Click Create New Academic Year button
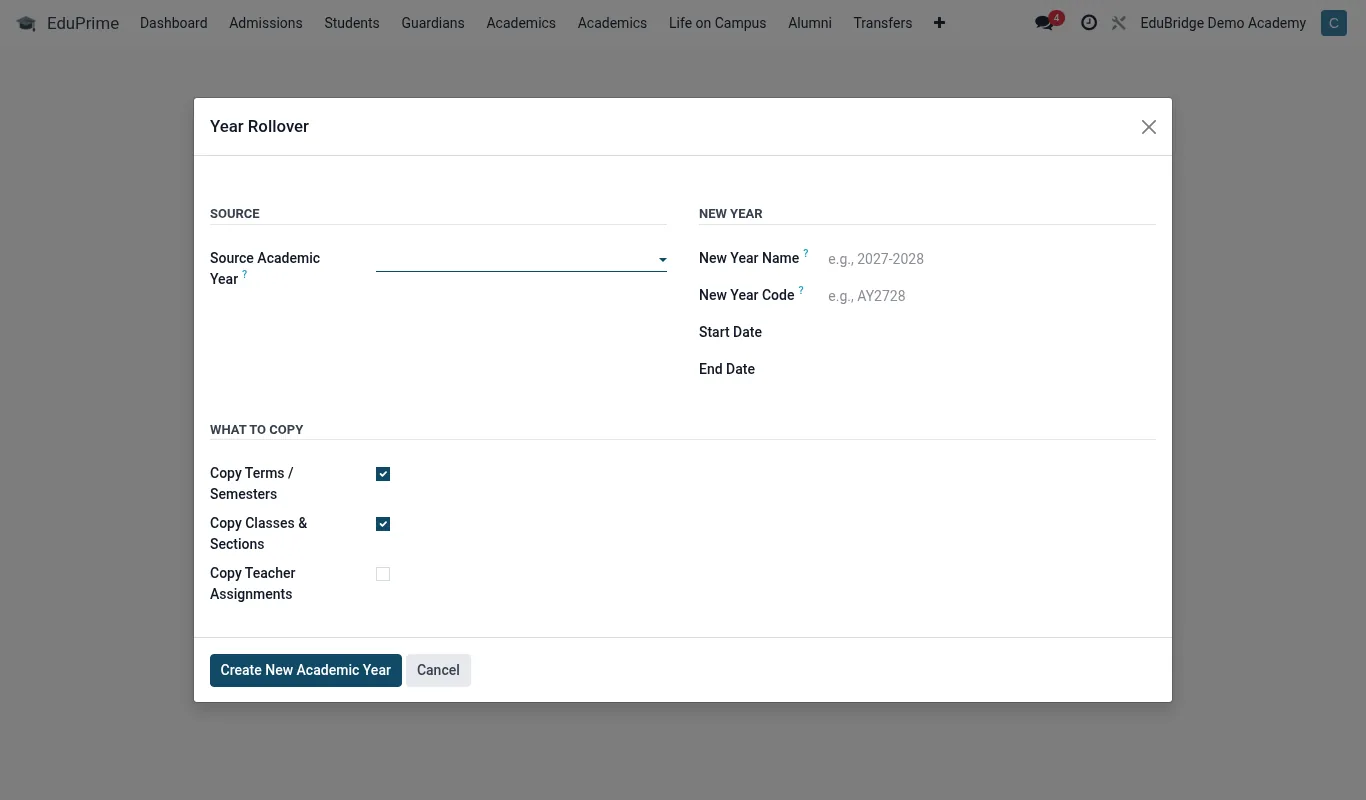Screen dimensions: 1366x800 (x=306, y=670)
